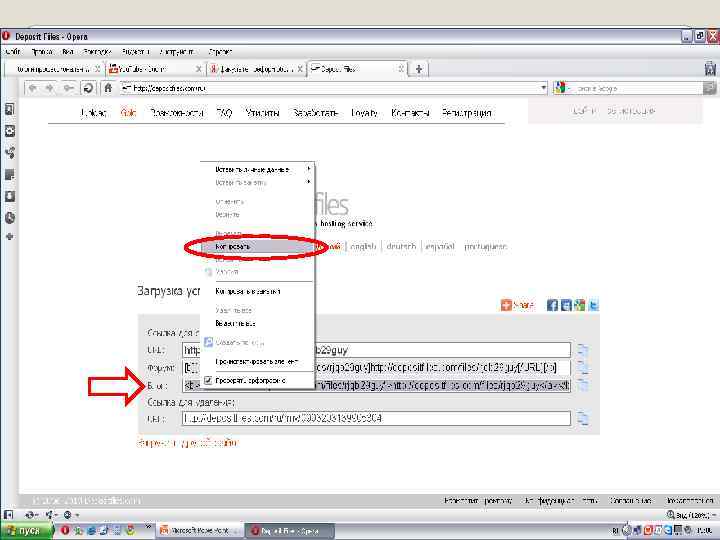Choose Проинспектировать элемент in the context menu
The width and height of the screenshot is (720, 540).
tap(257, 361)
